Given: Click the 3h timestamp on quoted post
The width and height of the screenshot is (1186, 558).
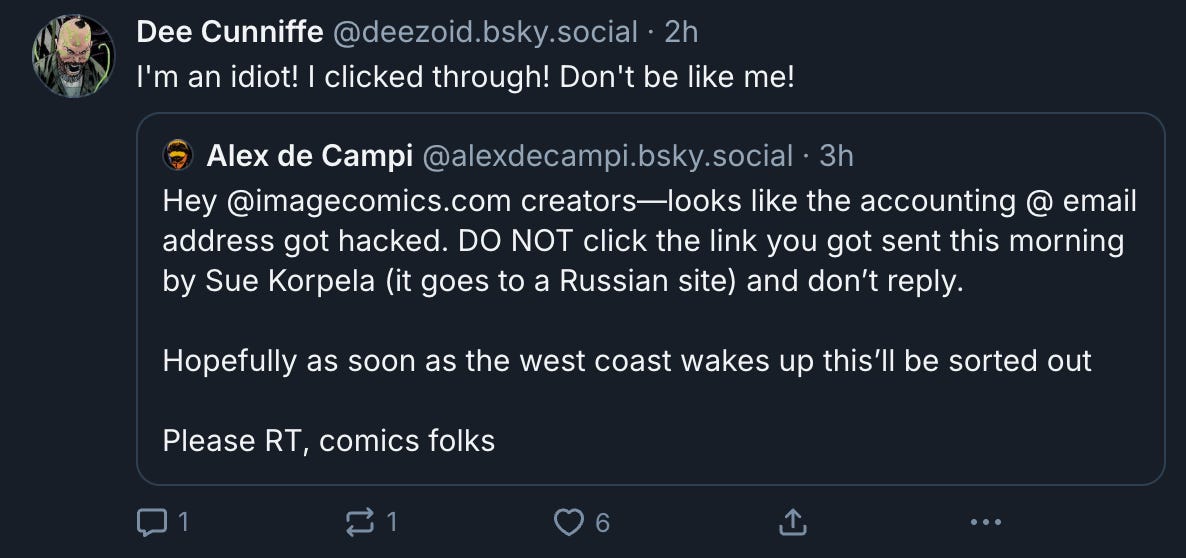Looking at the screenshot, I should (x=836, y=156).
